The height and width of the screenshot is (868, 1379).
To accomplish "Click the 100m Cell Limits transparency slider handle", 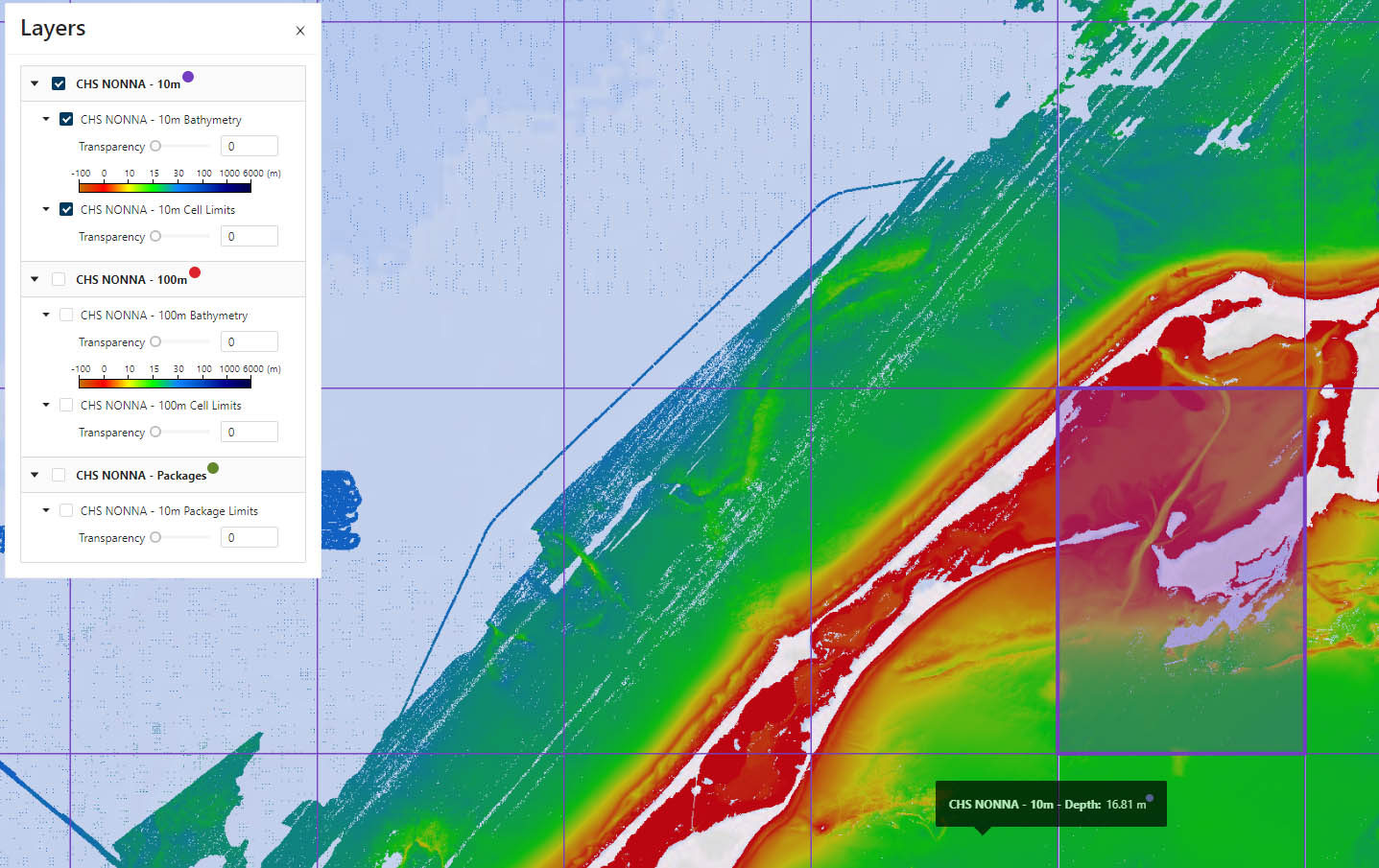I will (155, 432).
